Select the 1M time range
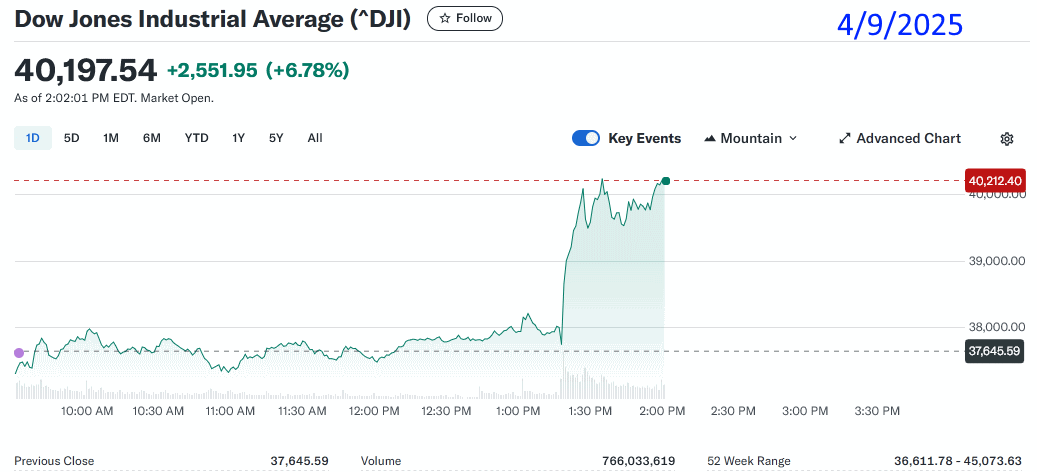This screenshot has width=1037, height=472. 111,138
